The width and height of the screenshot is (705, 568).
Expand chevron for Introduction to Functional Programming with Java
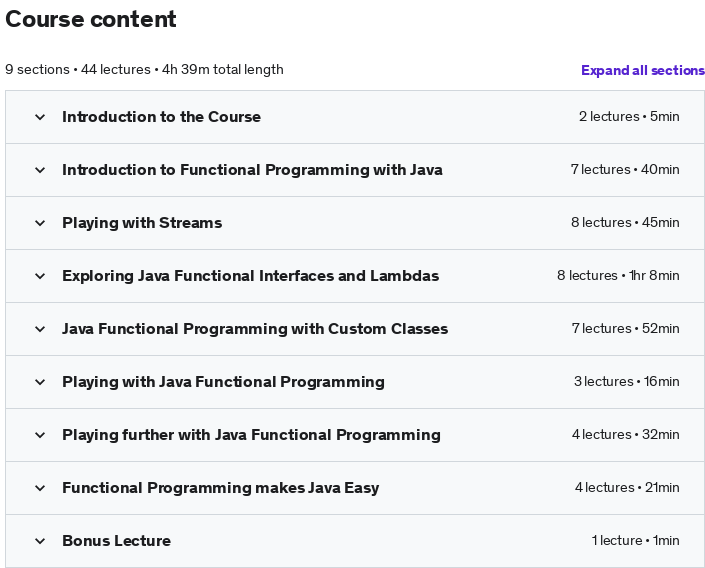coord(40,170)
